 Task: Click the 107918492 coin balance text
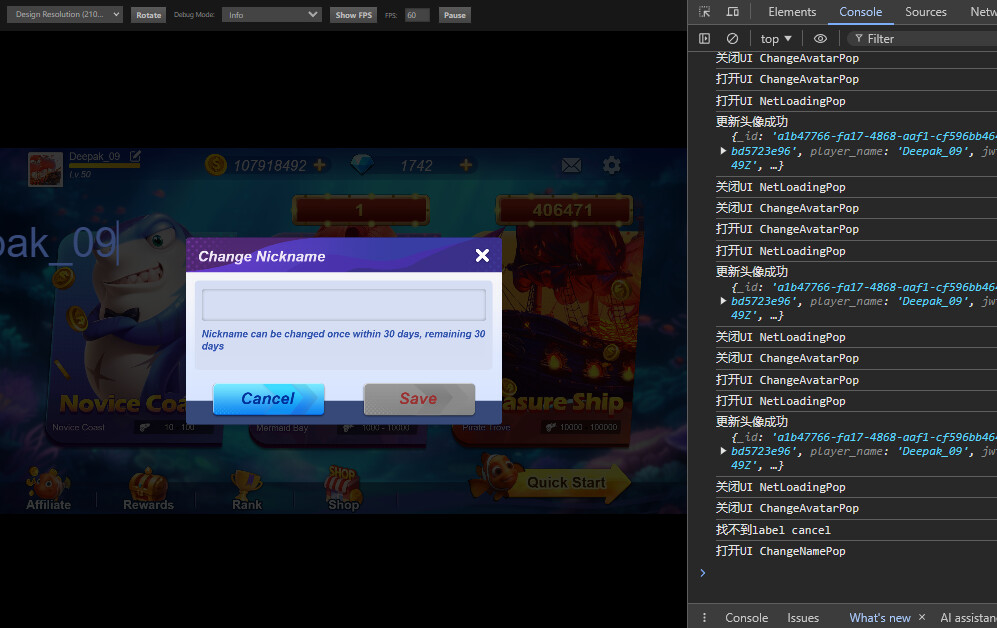(x=270, y=166)
